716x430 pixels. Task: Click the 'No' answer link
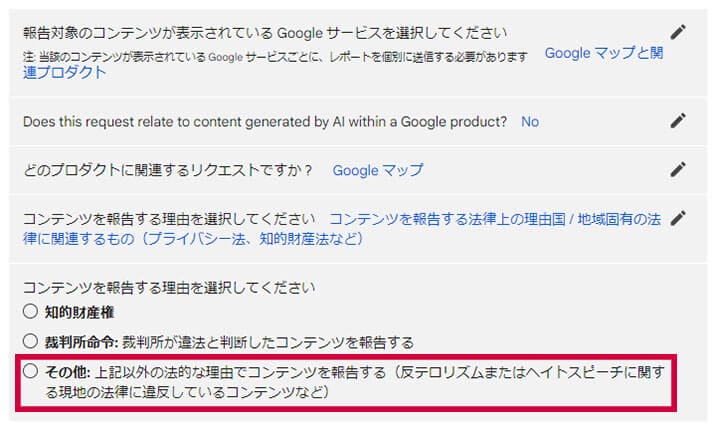tap(530, 122)
